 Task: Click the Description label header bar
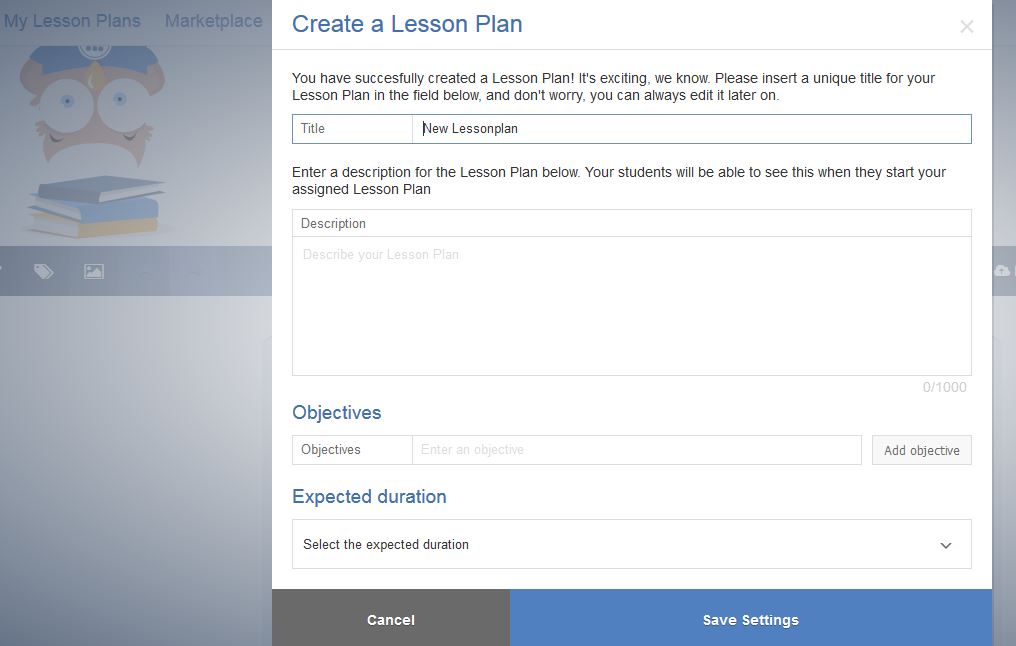coord(631,223)
